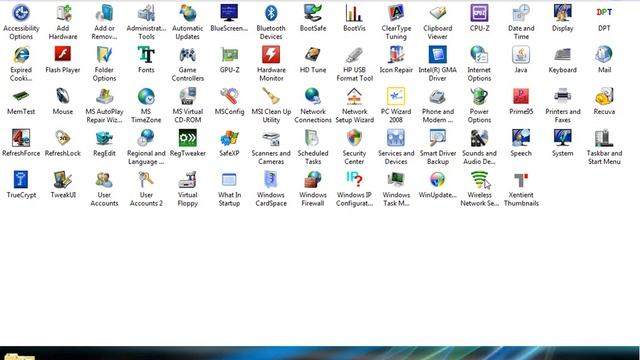Open Add Hardware wizard icon

pos(63,13)
